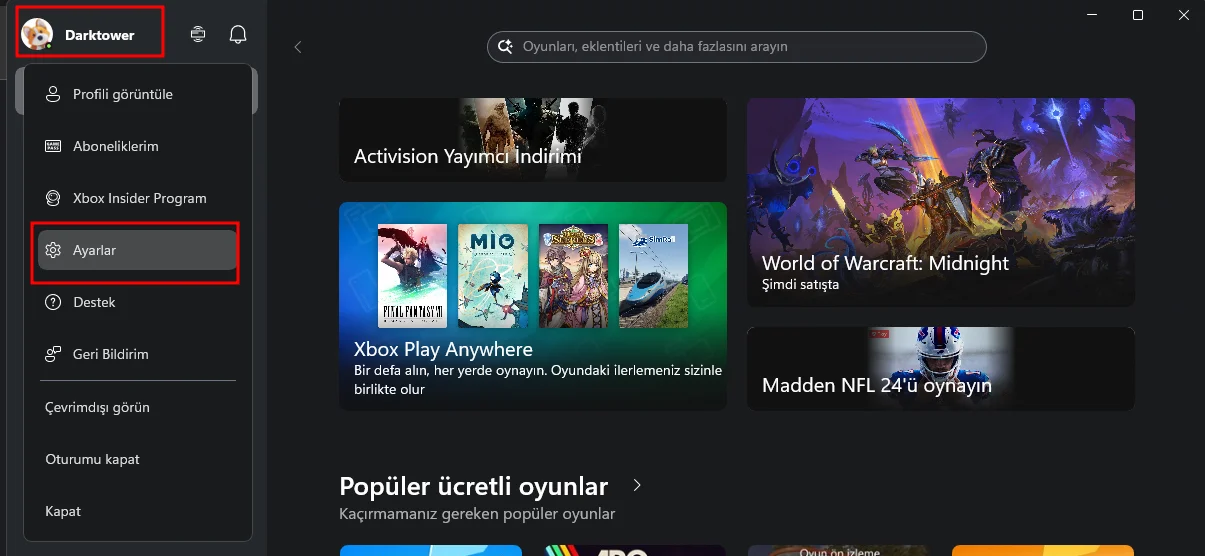The height and width of the screenshot is (556, 1205).
Task: Open Activision Yayımcı İndirimi banner
Action: click(x=533, y=140)
